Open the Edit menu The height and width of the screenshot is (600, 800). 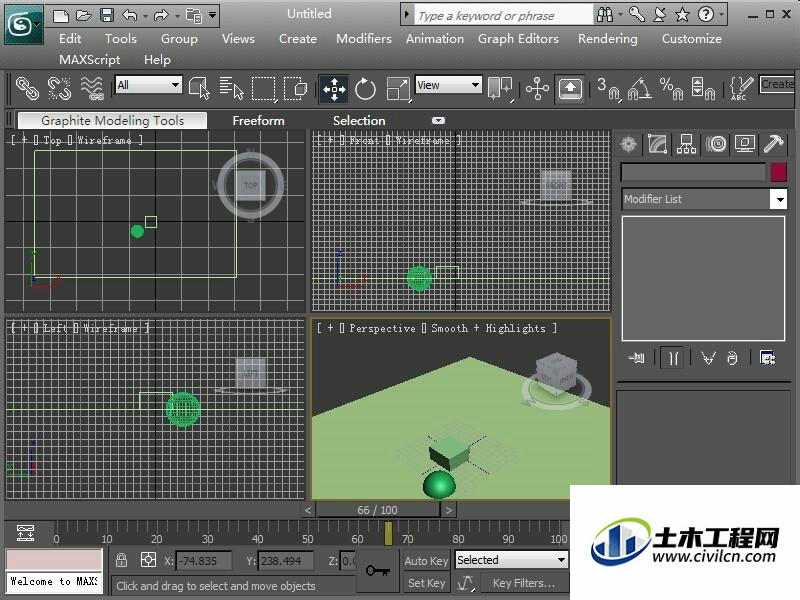[x=70, y=39]
